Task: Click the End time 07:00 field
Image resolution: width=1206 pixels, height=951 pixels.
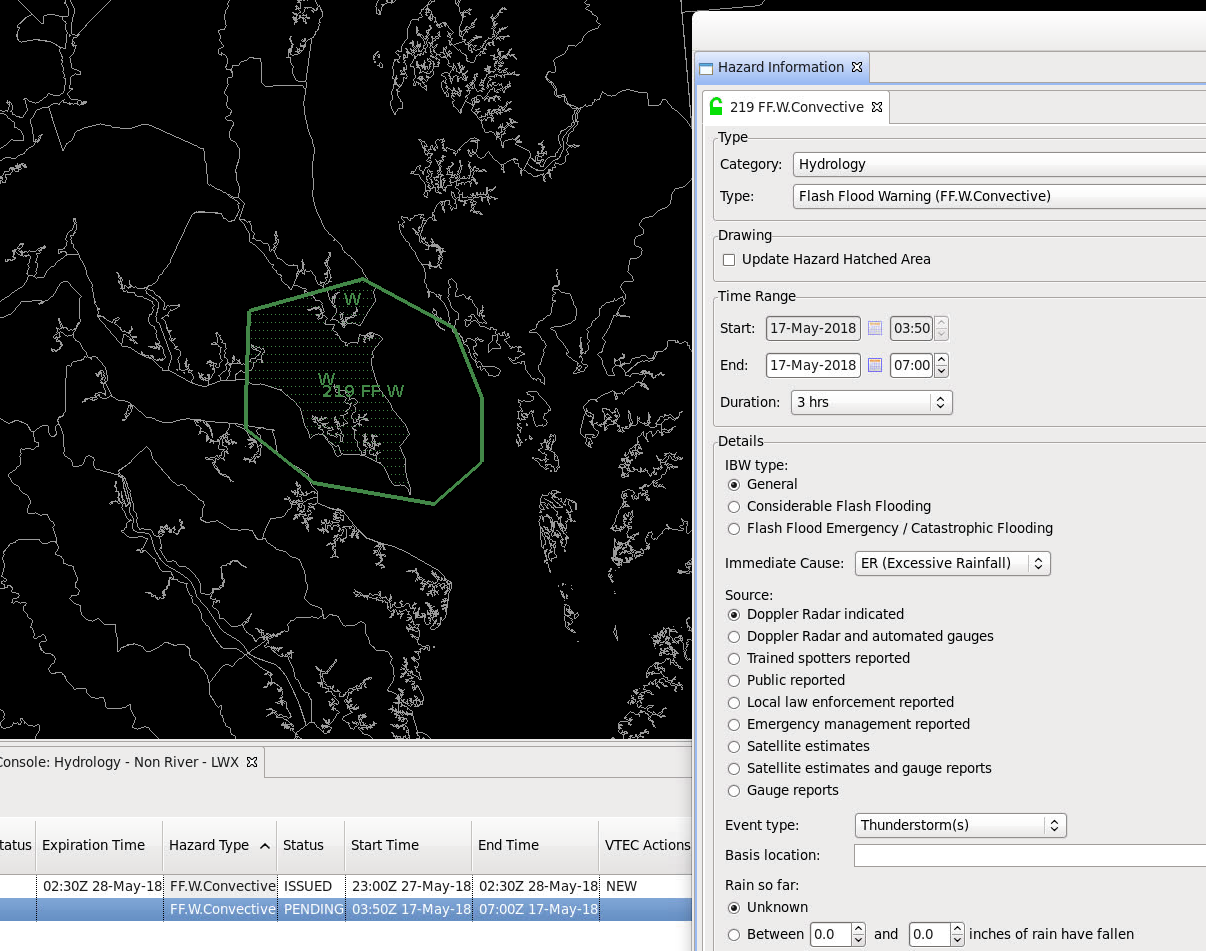Action: tap(912, 365)
